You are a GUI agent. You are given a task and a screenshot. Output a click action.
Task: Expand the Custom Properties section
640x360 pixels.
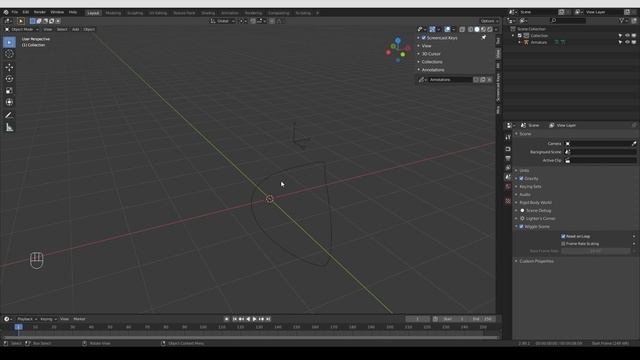[536, 261]
